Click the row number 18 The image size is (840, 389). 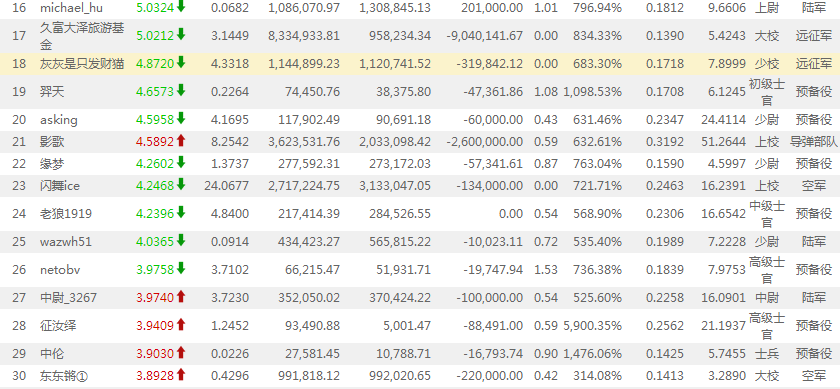click(x=19, y=64)
